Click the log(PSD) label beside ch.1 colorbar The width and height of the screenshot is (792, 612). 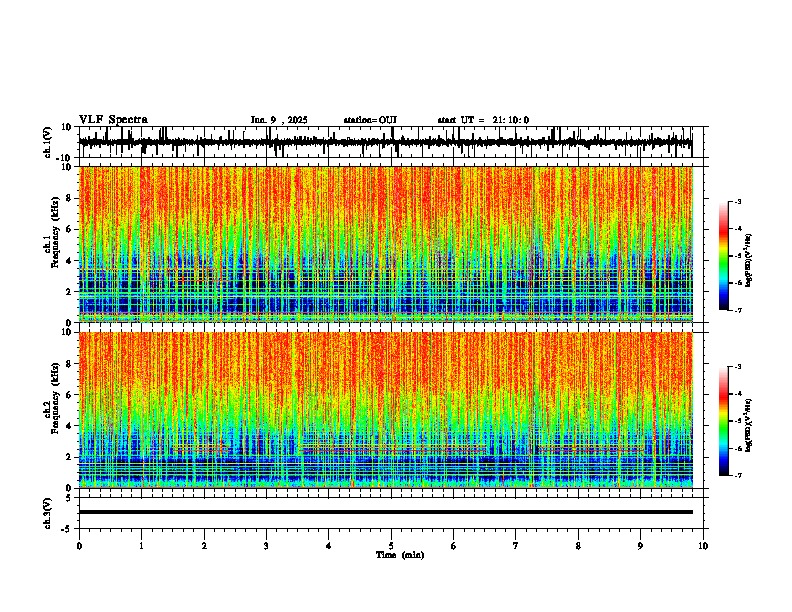(748, 260)
